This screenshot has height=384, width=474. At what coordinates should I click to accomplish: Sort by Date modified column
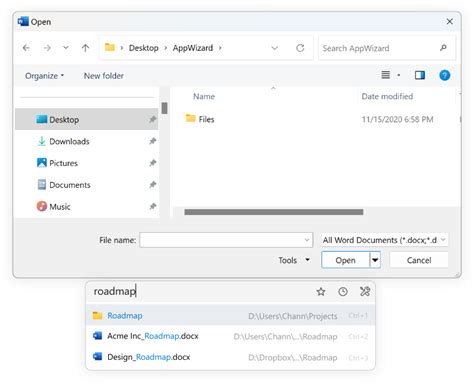(387, 96)
